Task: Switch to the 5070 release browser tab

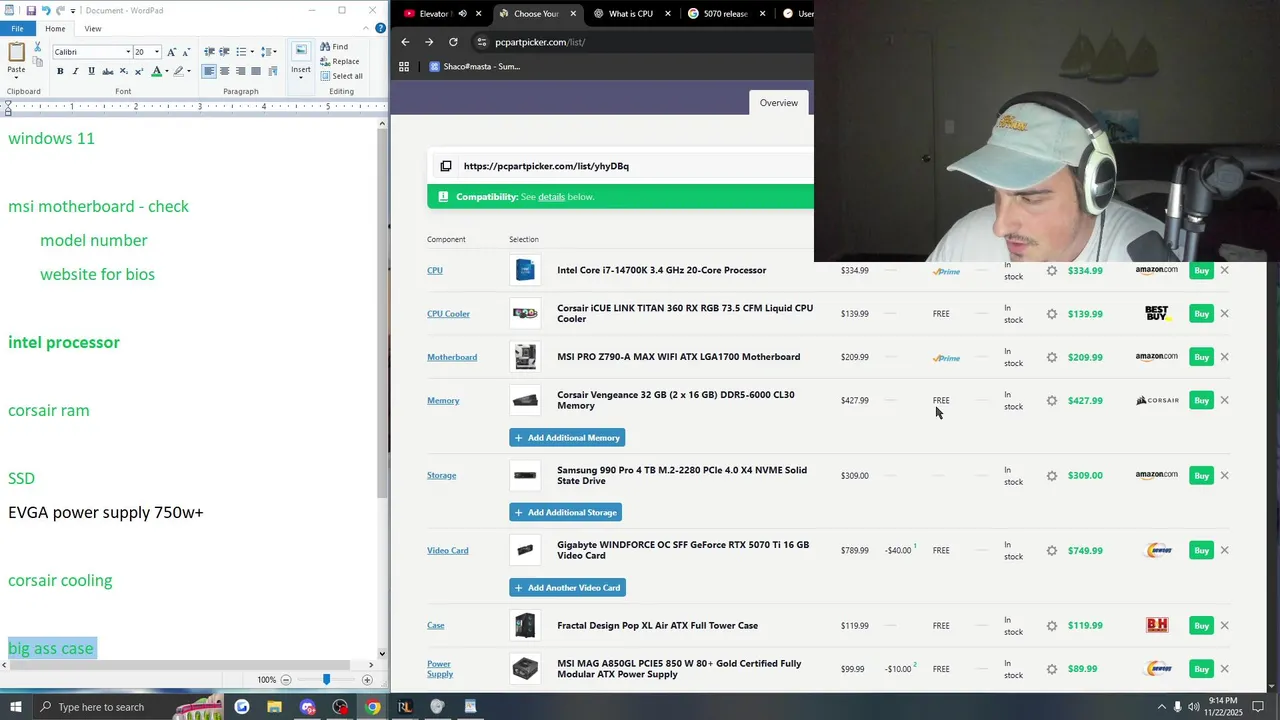Action: coord(725,14)
